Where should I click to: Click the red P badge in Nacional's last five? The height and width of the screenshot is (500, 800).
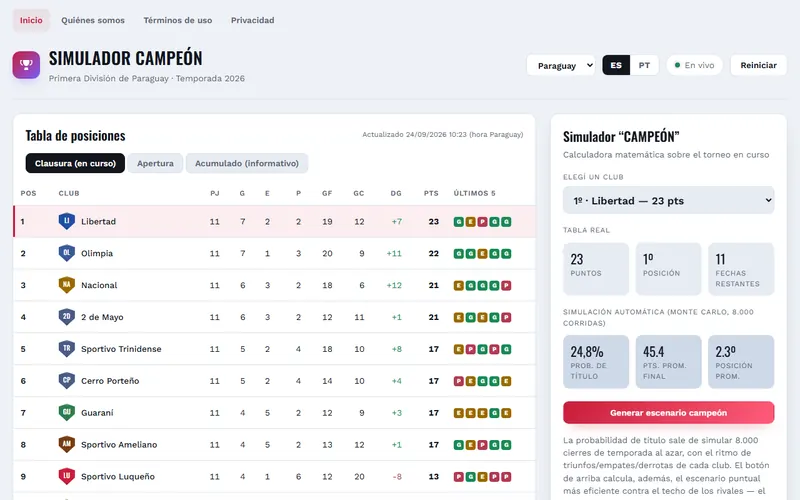coord(506,286)
